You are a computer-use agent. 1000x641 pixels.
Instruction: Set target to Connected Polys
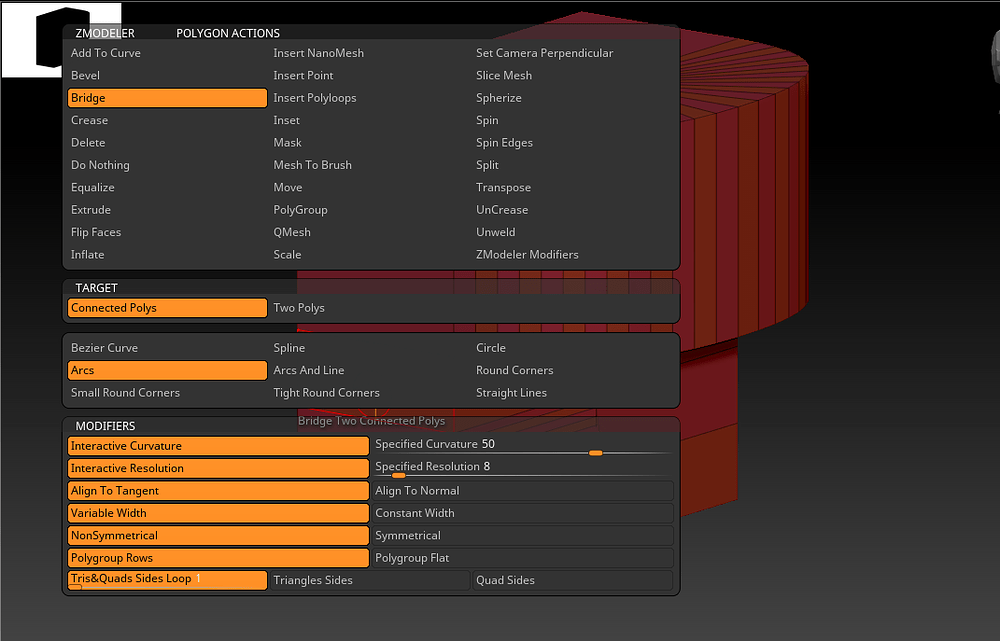(x=167, y=307)
